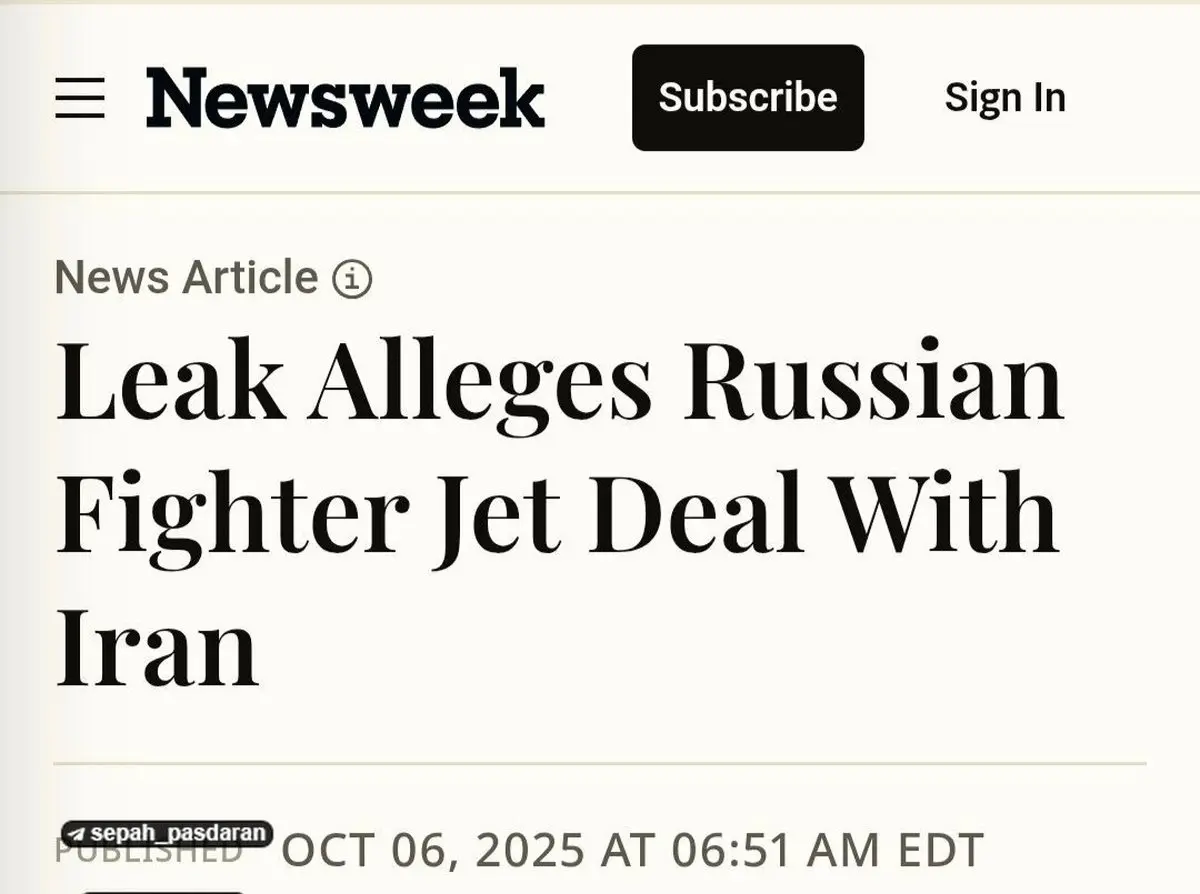Click the partially hidden PUBLISHED label
Image resolution: width=1200 pixels, height=894 pixels.
pyautogui.click(x=148, y=854)
